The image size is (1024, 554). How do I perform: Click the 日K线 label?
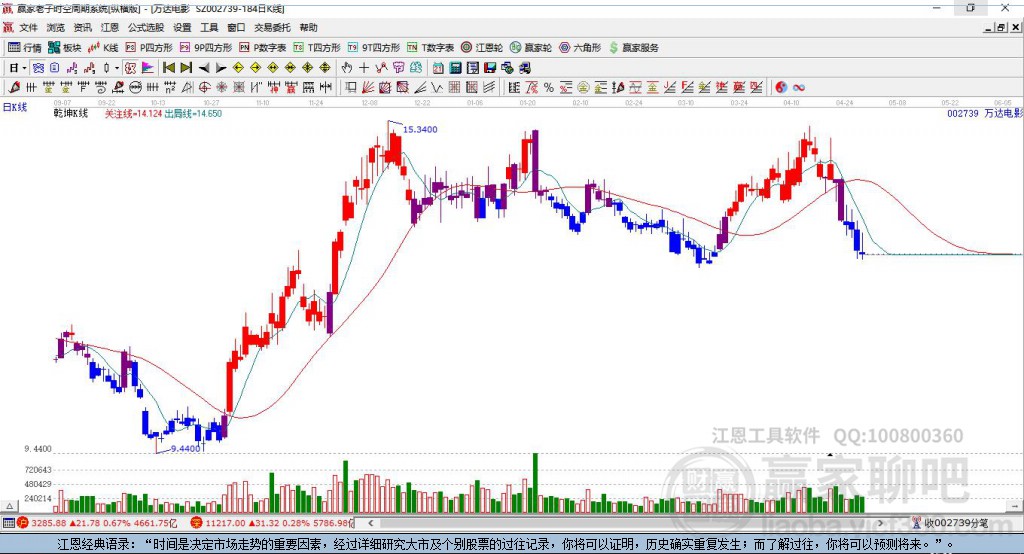(x=15, y=107)
